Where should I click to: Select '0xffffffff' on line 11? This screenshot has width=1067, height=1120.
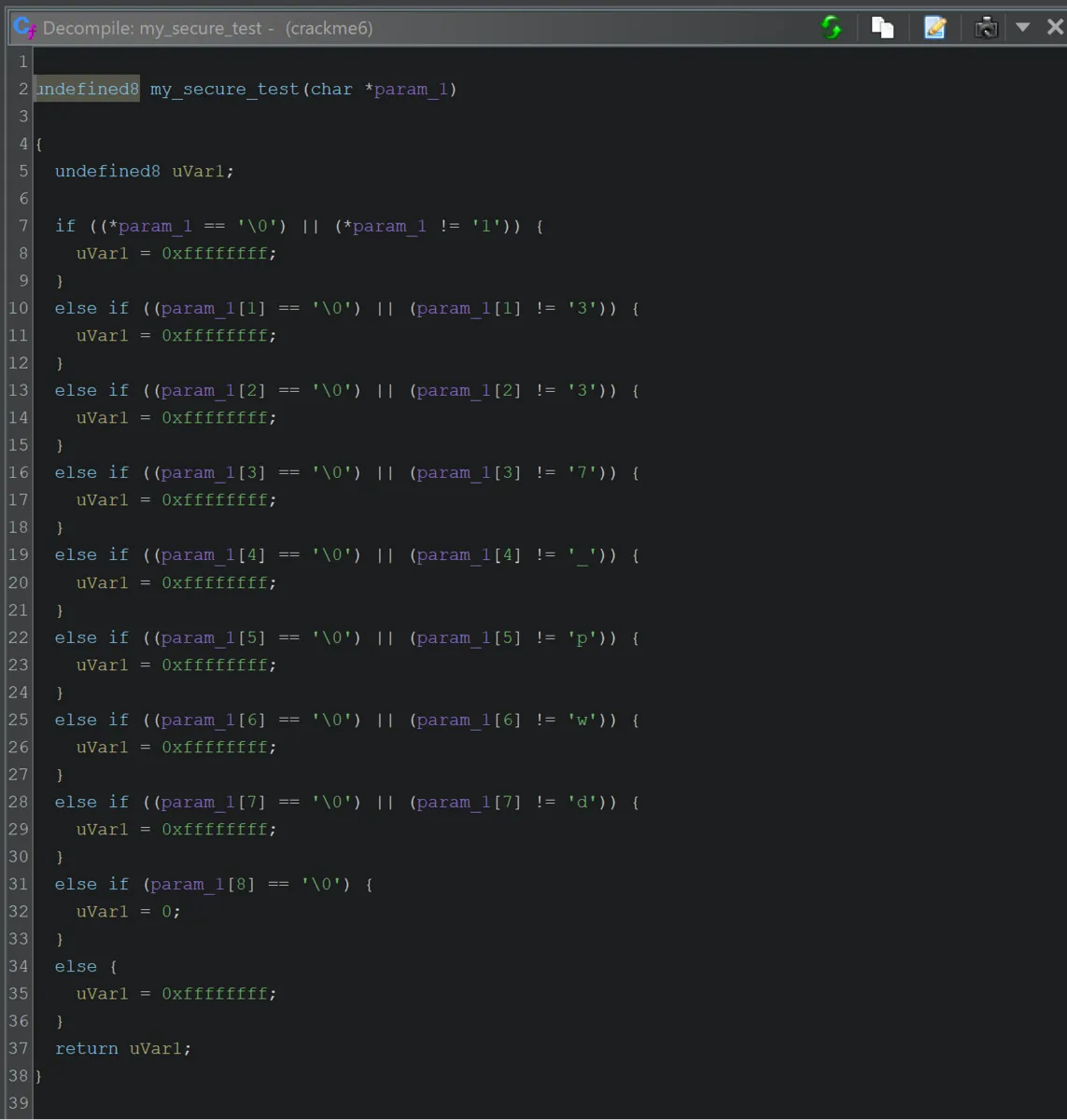[214, 335]
